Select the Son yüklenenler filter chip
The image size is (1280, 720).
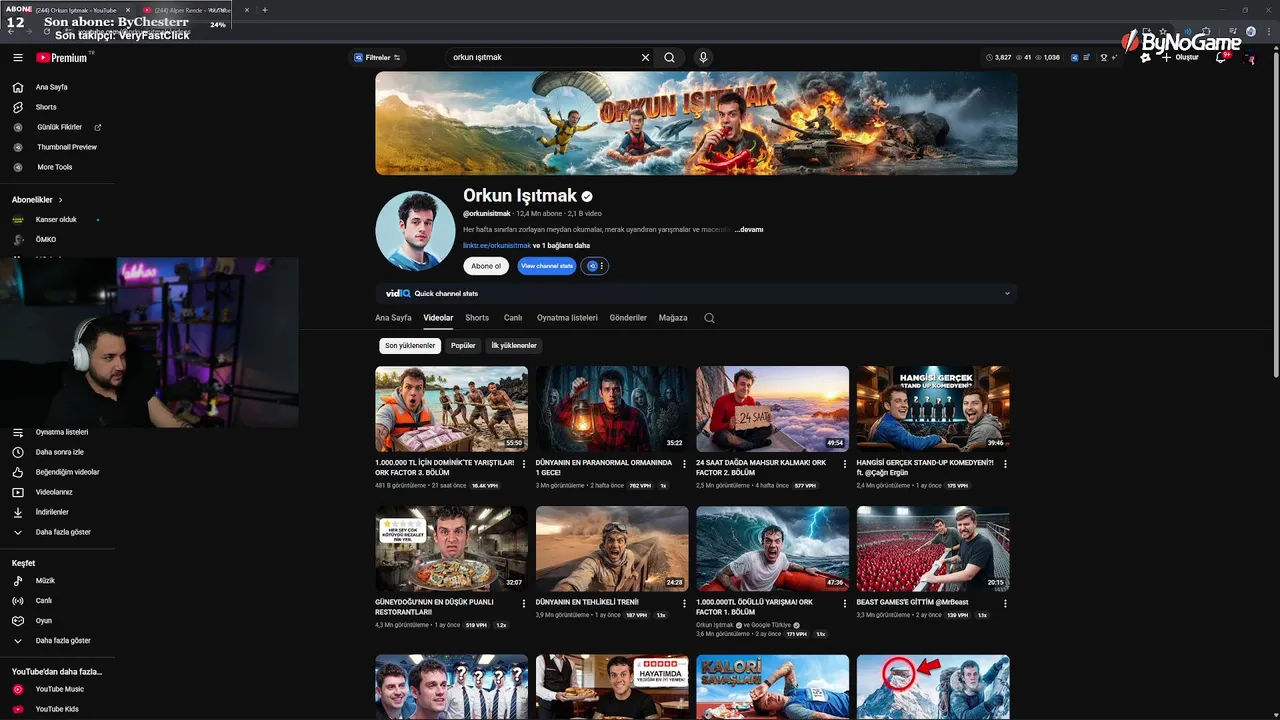410,346
